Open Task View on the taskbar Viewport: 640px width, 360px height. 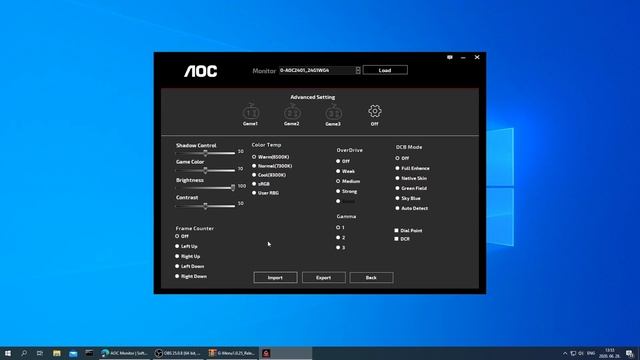[40, 353]
